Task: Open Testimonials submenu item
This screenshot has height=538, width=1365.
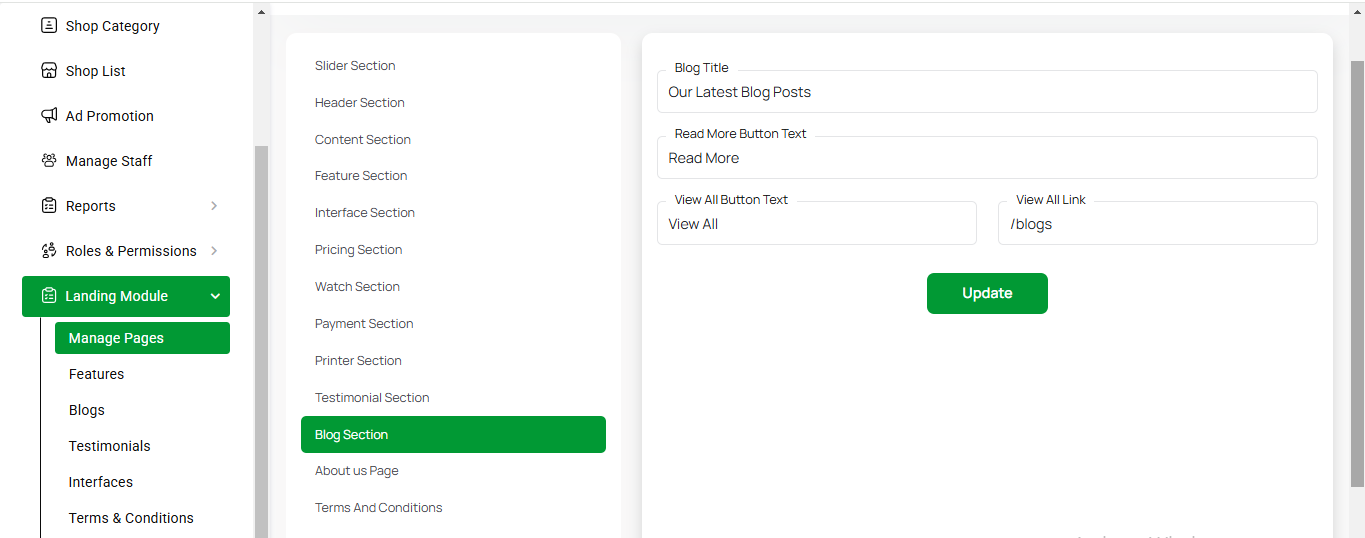Action: pos(109,446)
